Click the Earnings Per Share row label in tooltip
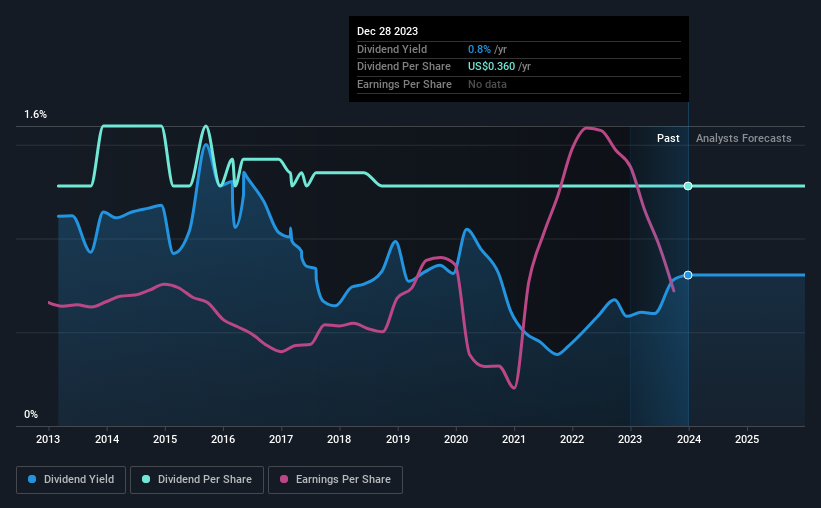Image resolution: width=821 pixels, height=508 pixels. click(404, 84)
